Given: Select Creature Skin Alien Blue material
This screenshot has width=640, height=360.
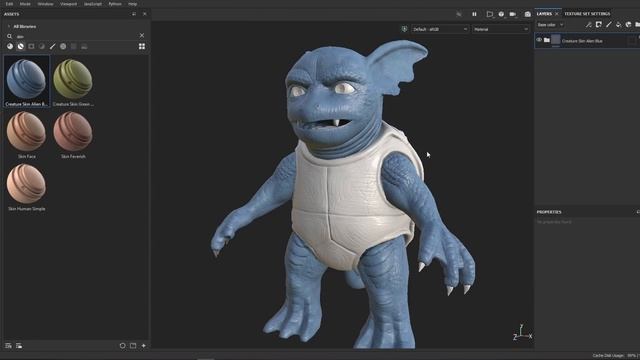Looking at the screenshot, I should [27, 82].
